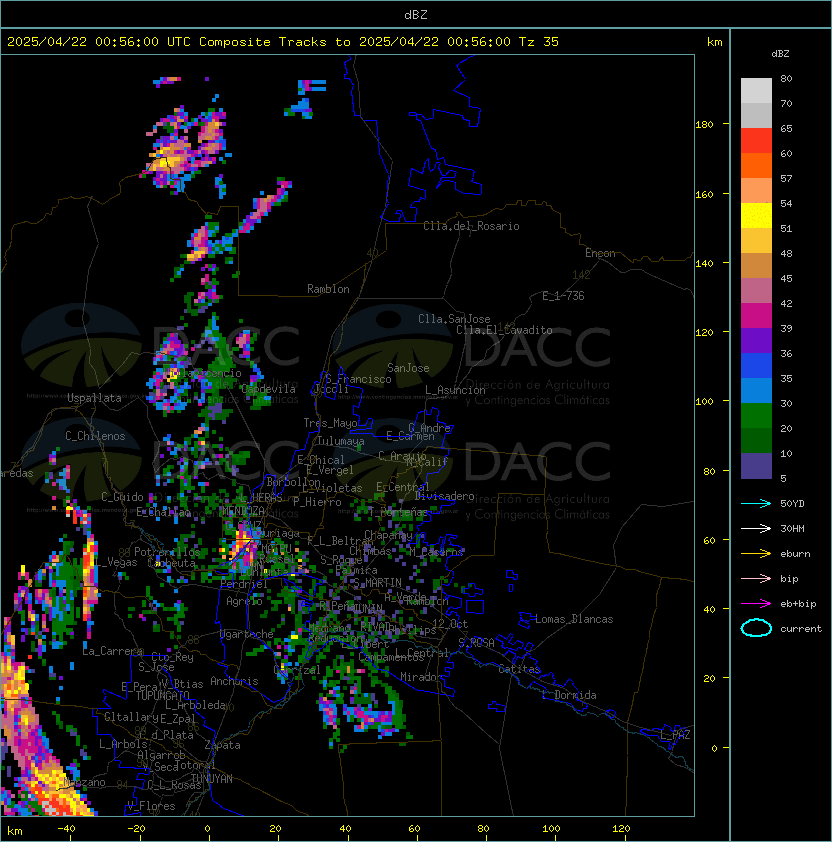832x842 pixels.
Task: Click the '50YD' legend label
Action: 792,504
